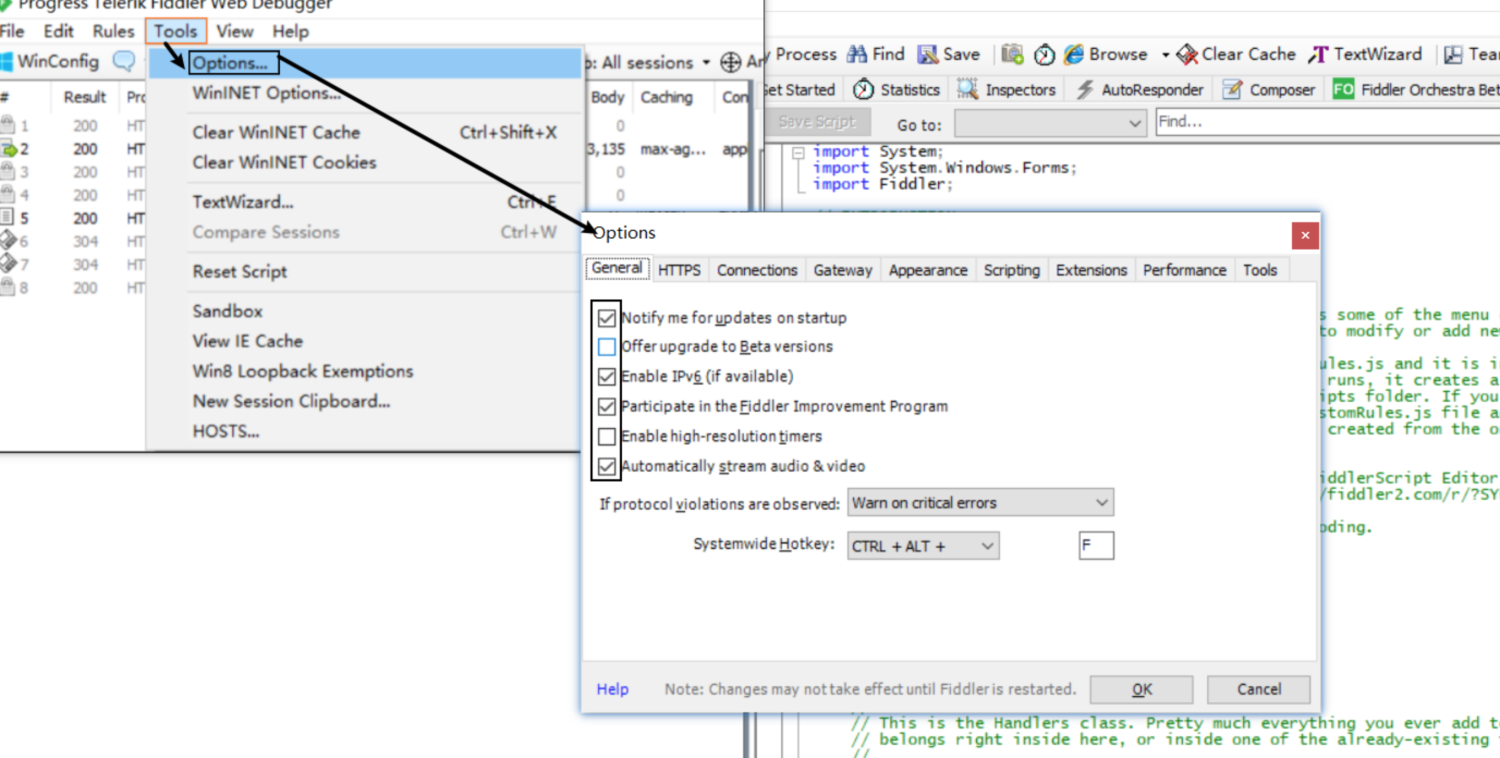
Task: Click the lock icon of session 3
Action: (8, 172)
